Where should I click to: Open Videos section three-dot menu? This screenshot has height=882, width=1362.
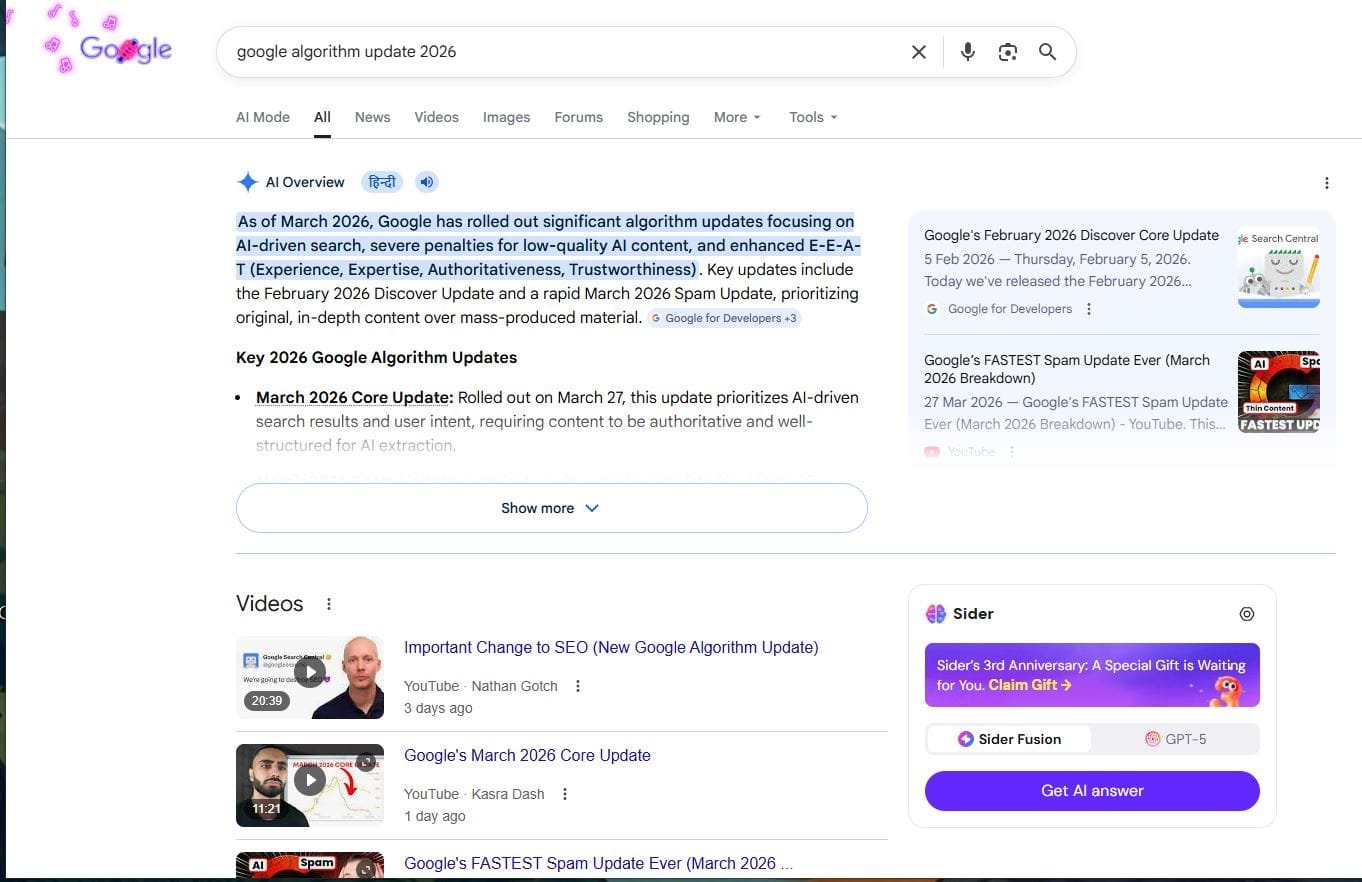[328, 604]
